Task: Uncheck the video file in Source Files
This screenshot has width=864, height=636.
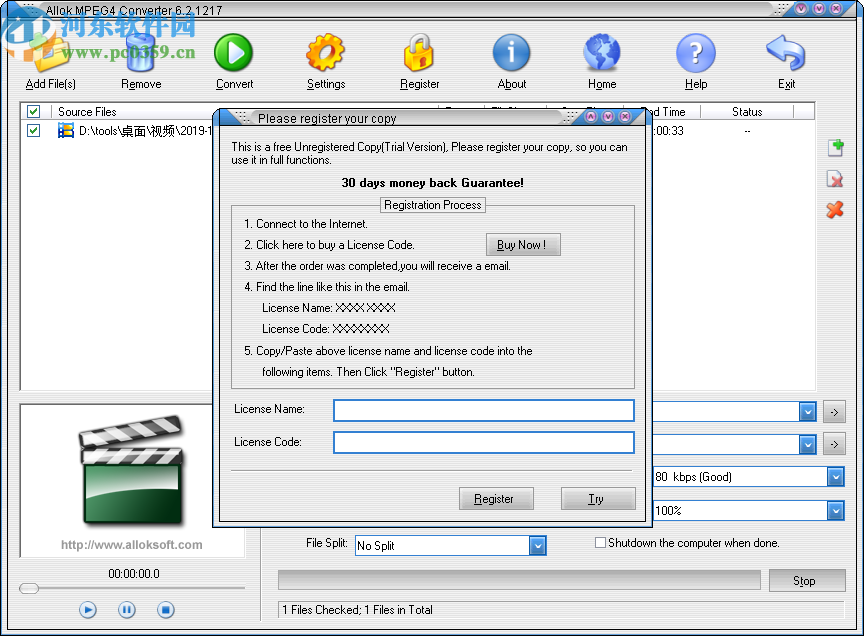Action: coord(33,130)
